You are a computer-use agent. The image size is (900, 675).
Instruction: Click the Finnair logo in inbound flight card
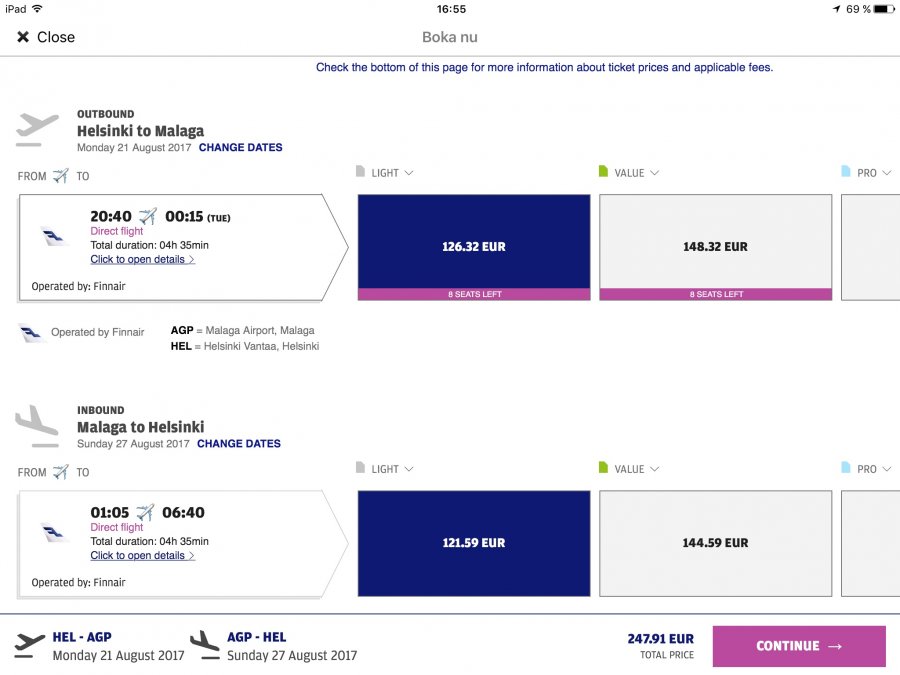pyautogui.click(x=54, y=533)
